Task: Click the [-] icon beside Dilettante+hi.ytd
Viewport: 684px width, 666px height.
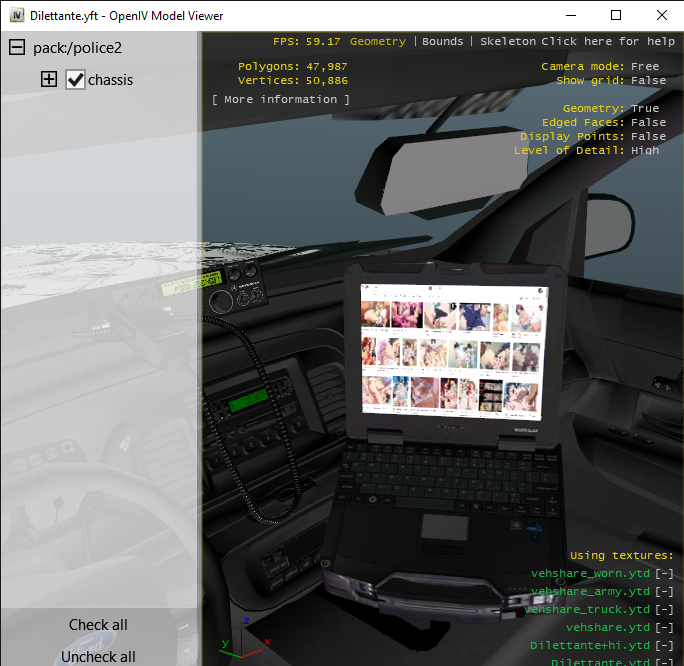Action: (x=664, y=646)
